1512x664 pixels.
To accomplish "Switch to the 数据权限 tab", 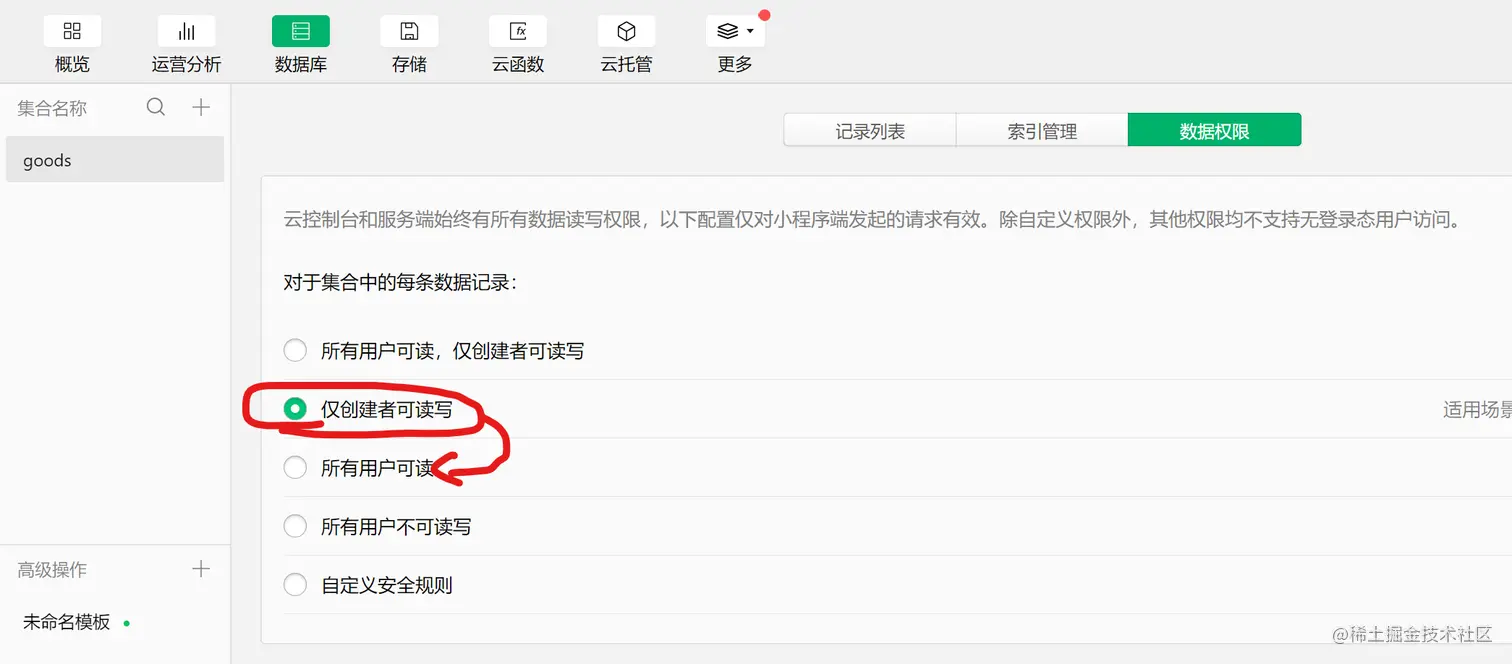I will coord(1214,130).
